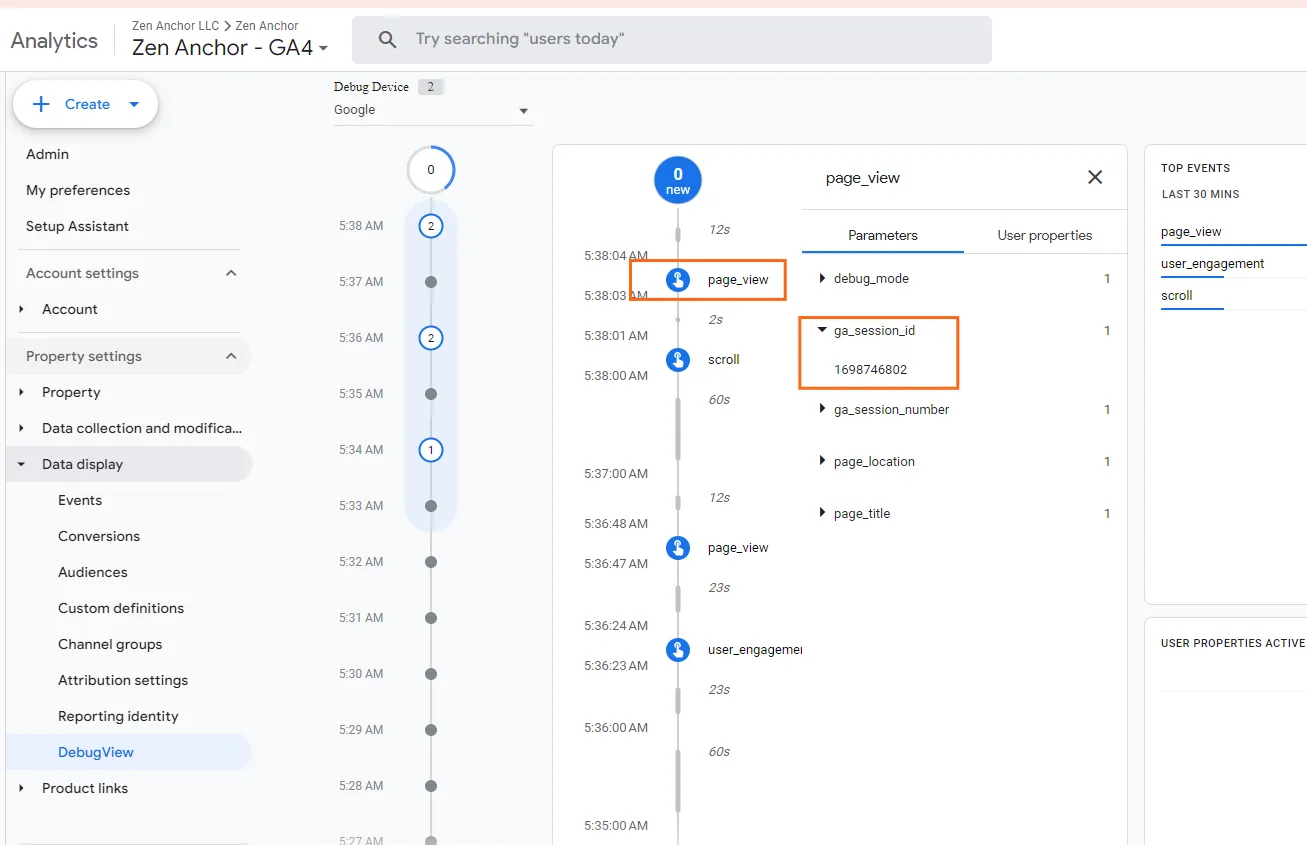Image resolution: width=1307 pixels, height=845 pixels.
Task: Click the plus icon in Create button
Action: [41, 104]
